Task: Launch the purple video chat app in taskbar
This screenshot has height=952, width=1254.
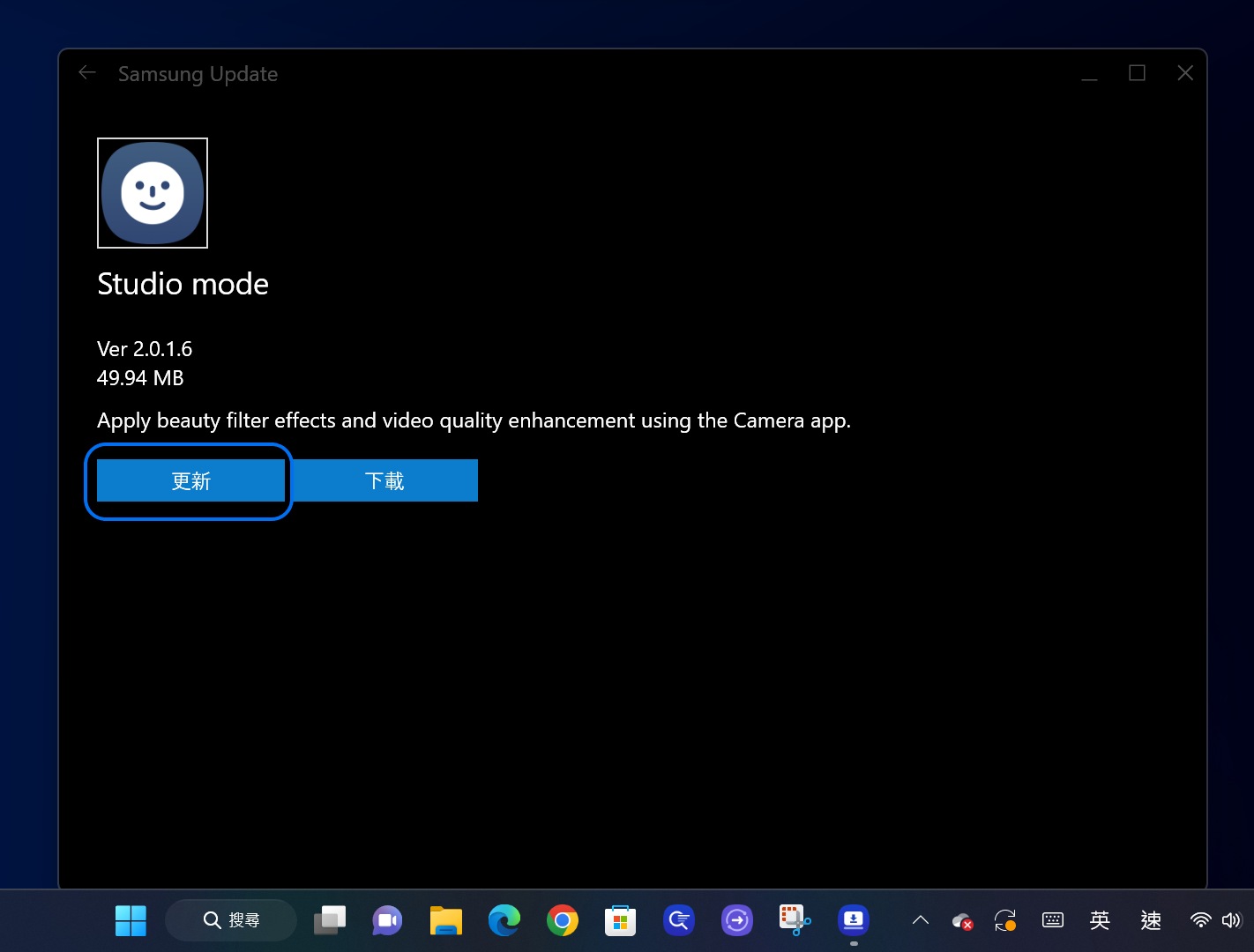Action: click(x=387, y=920)
